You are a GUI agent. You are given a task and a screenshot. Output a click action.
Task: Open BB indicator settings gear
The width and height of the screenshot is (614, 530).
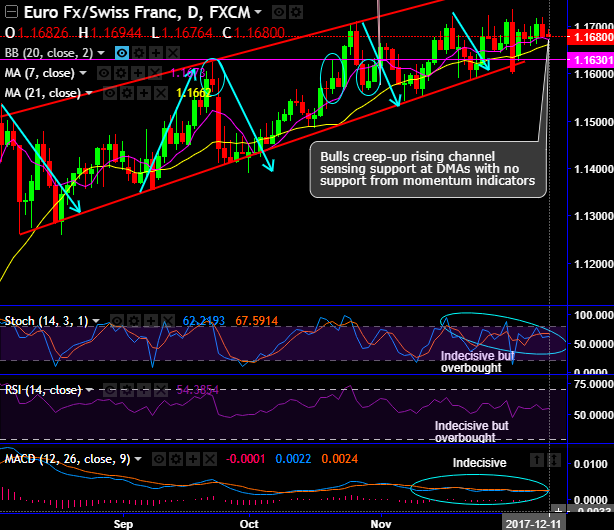point(139,52)
